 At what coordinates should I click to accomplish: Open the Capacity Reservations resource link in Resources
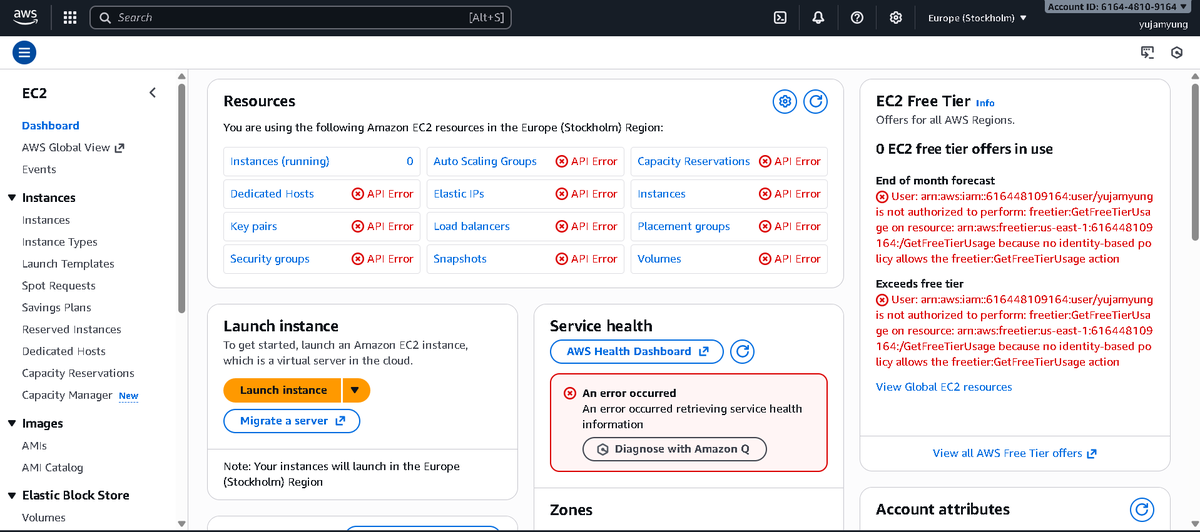tap(693, 161)
